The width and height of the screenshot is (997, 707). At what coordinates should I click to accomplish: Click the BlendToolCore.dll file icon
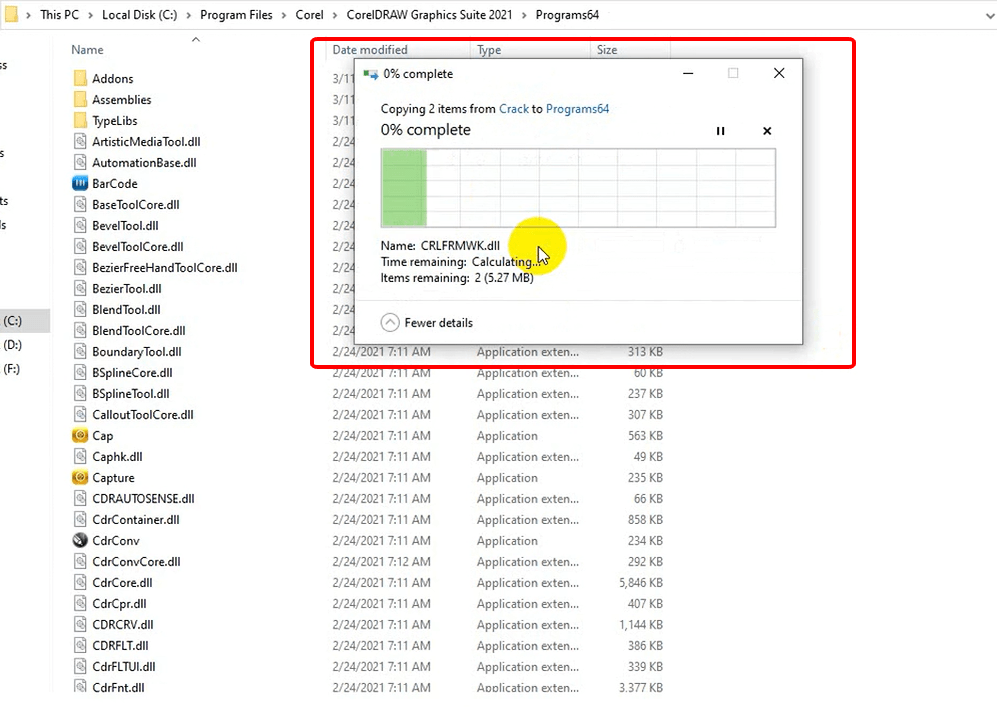80,330
